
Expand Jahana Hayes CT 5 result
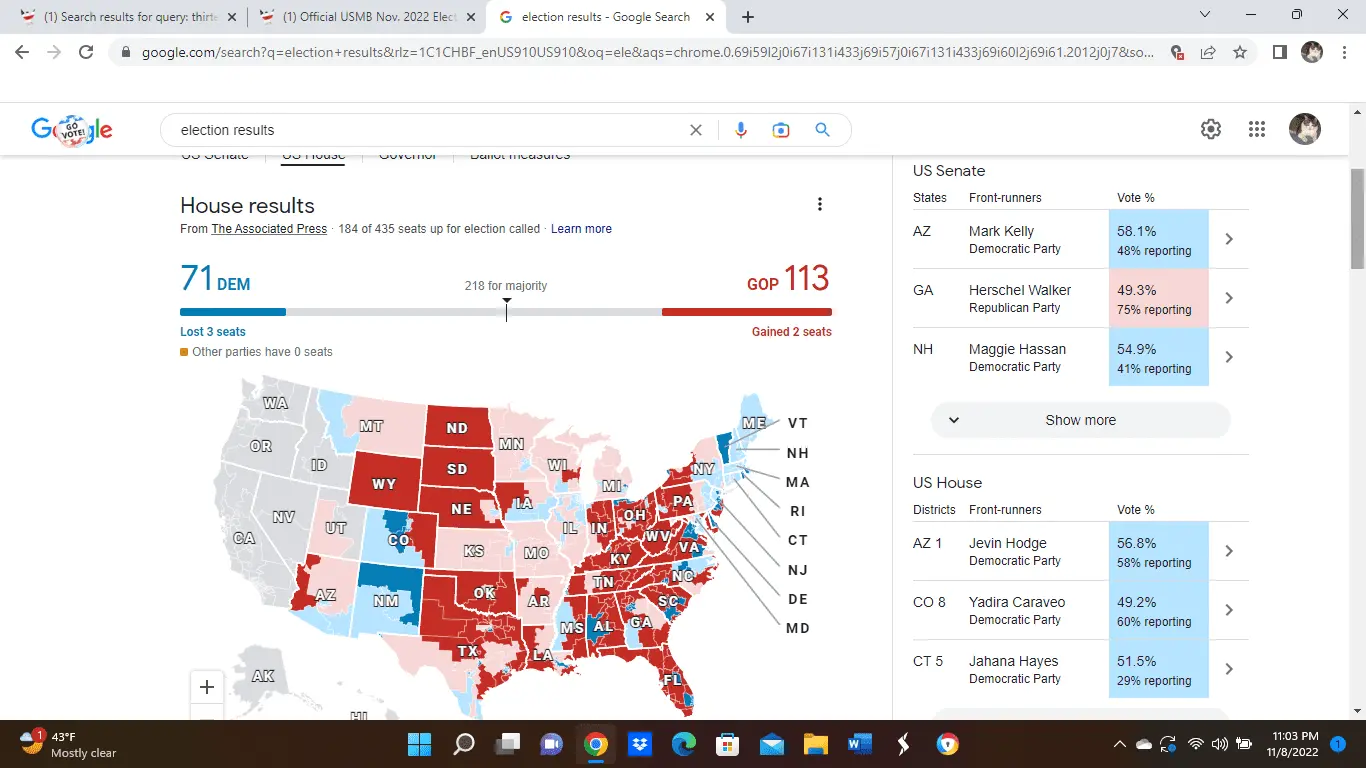coord(1229,669)
